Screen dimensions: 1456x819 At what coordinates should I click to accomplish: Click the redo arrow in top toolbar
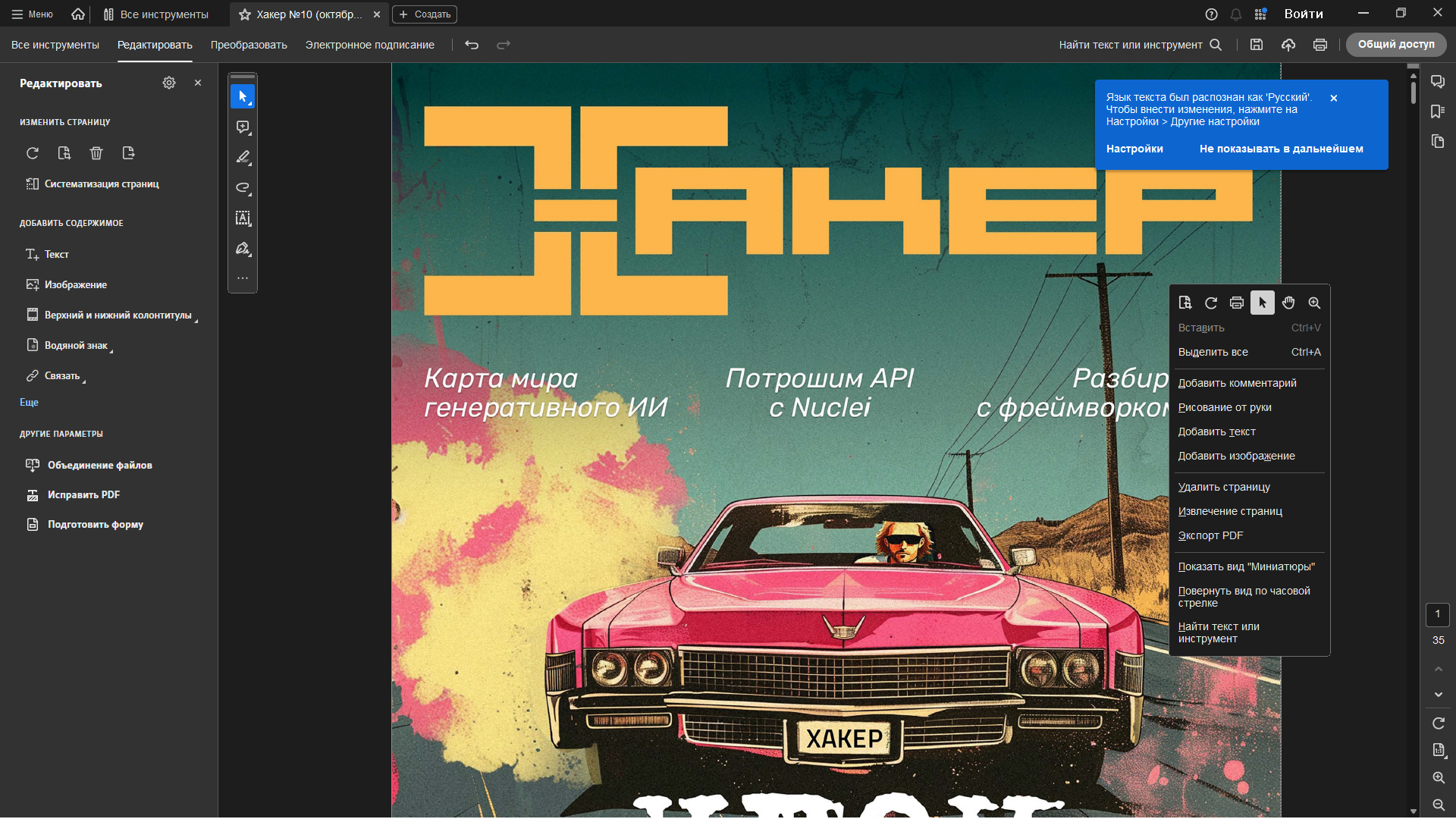click(504, 45)
